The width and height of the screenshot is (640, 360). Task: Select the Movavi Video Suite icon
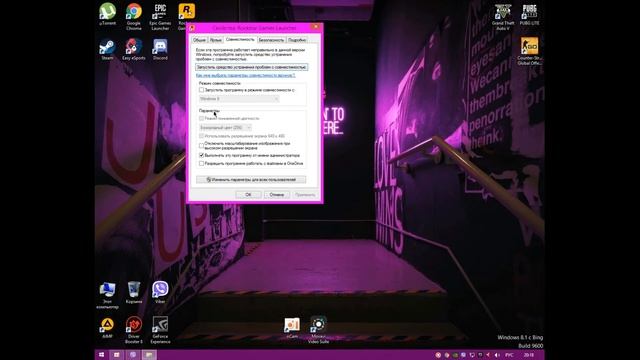(x=318, y=330)
